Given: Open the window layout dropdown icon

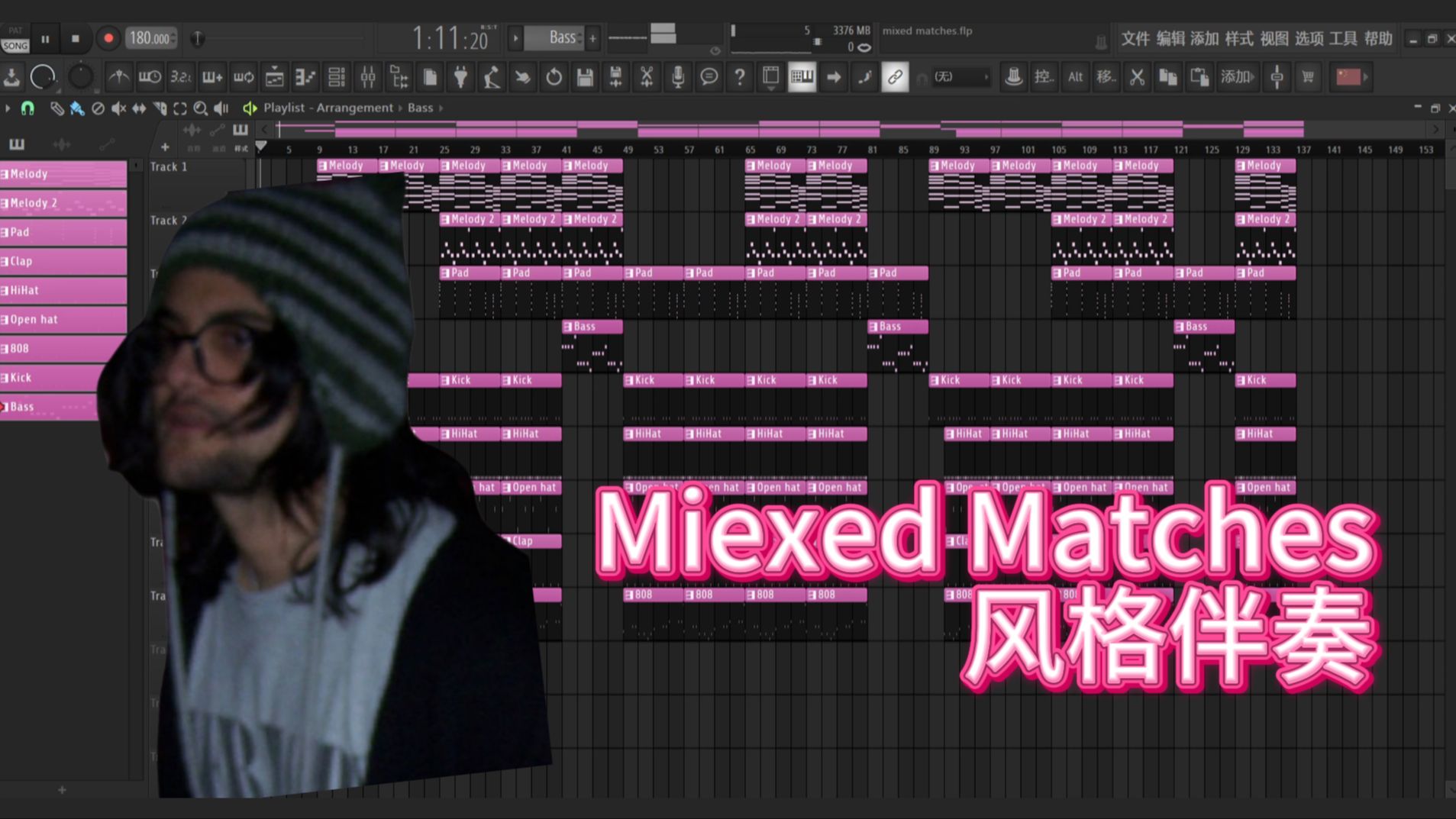Looking at the screenshot, I should pyautogui.click(x=771, y=76).
